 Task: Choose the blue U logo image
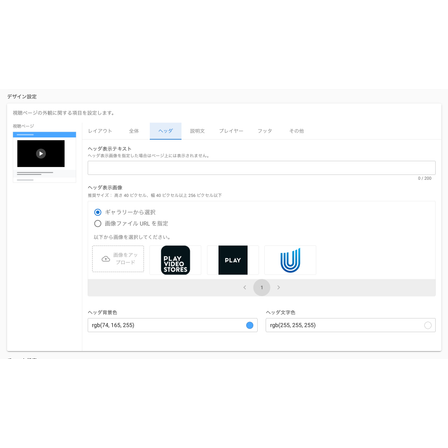click(x=290, y=260)
